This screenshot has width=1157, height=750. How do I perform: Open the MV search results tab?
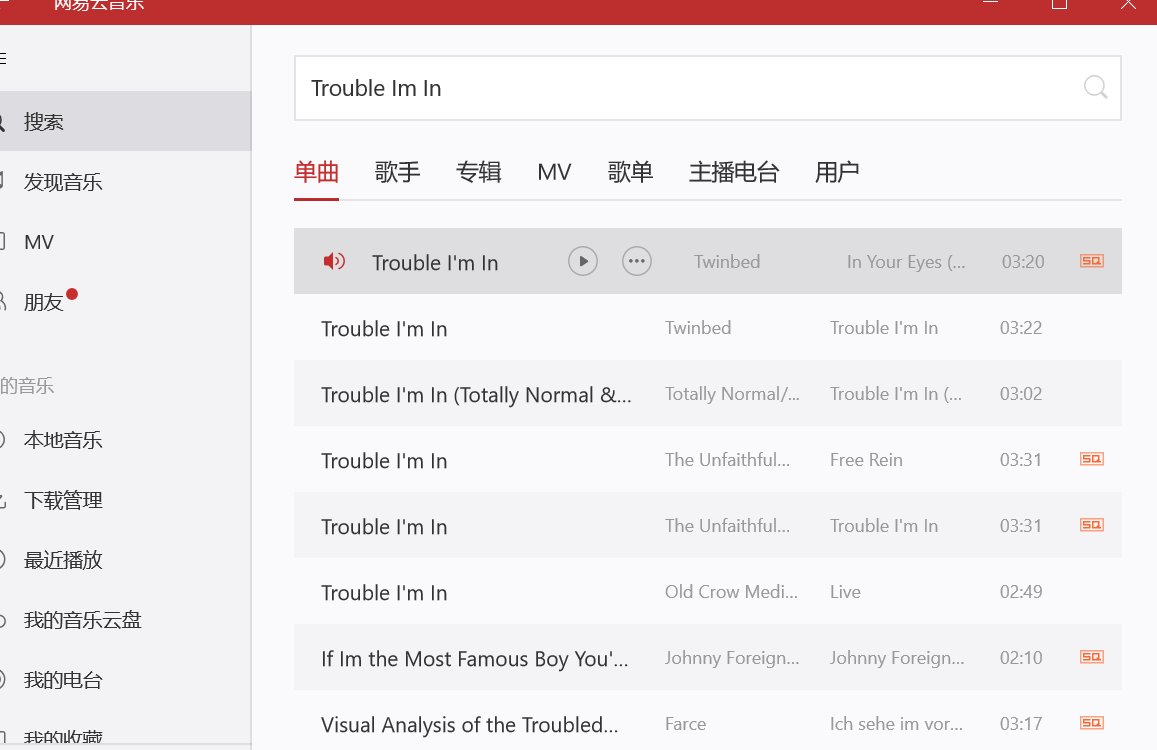554,172
